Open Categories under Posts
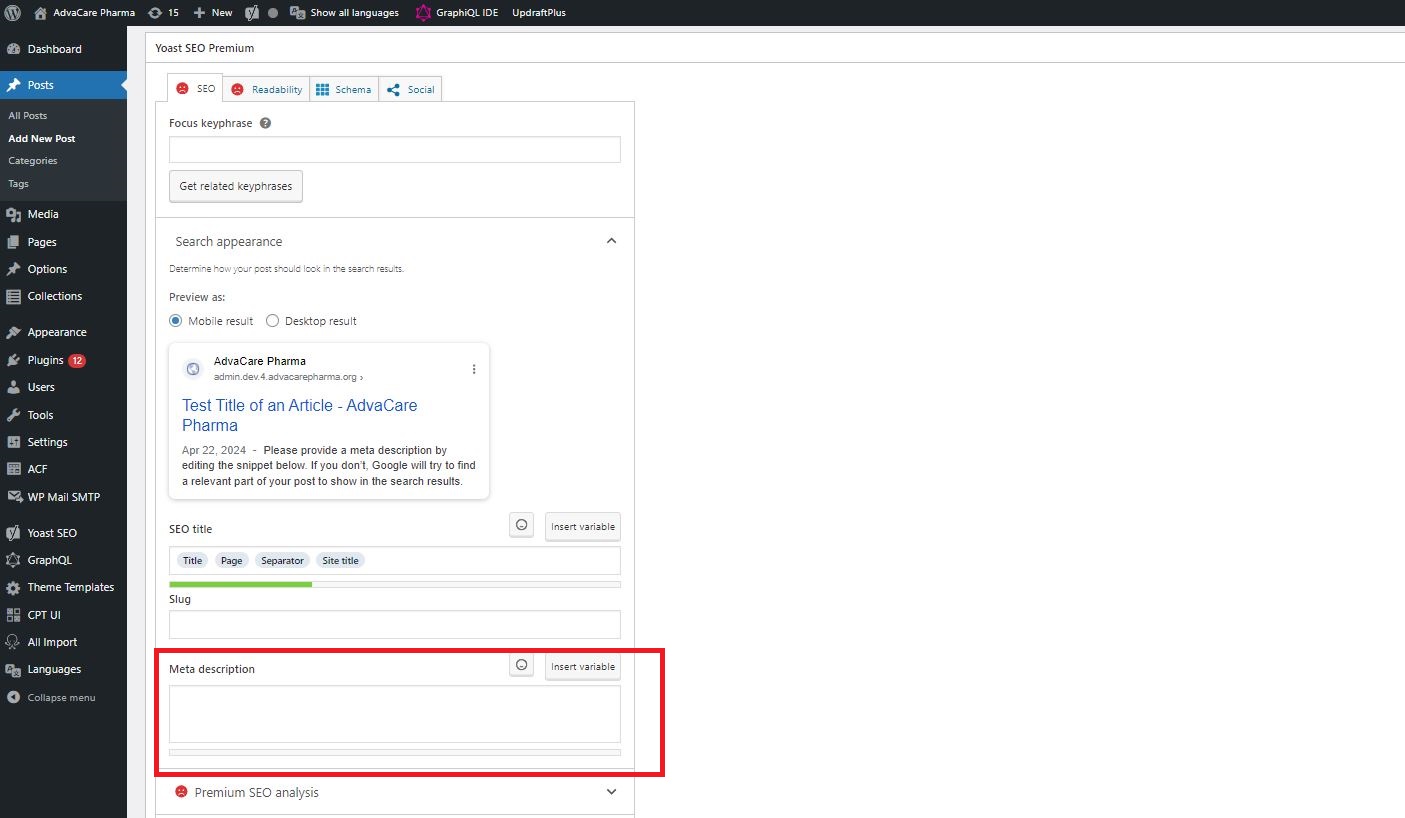The height and width of the screenshot is (818, 1405). click(x=33, y=161)
